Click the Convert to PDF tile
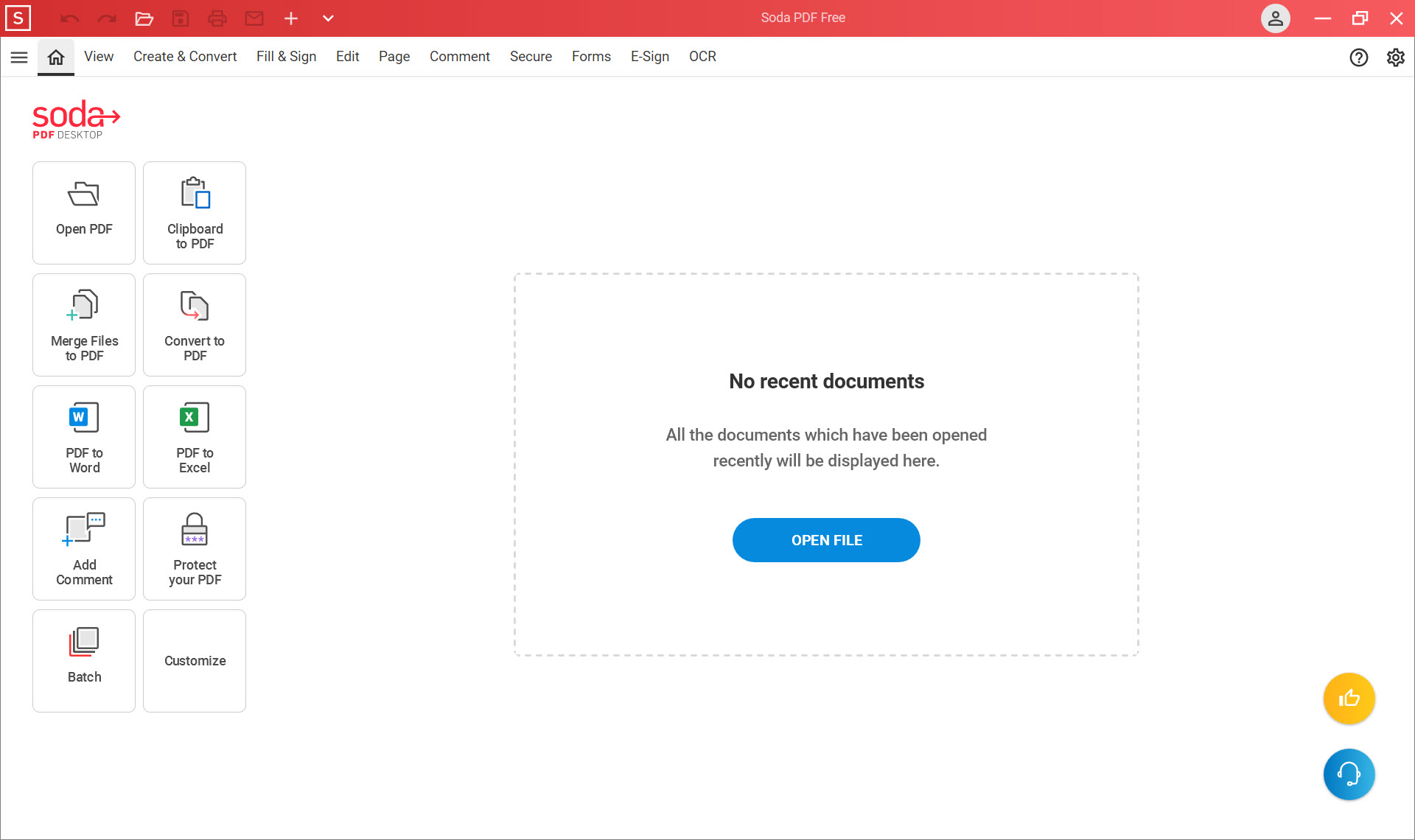1415x840 pixels. click(x=195, y=325)
